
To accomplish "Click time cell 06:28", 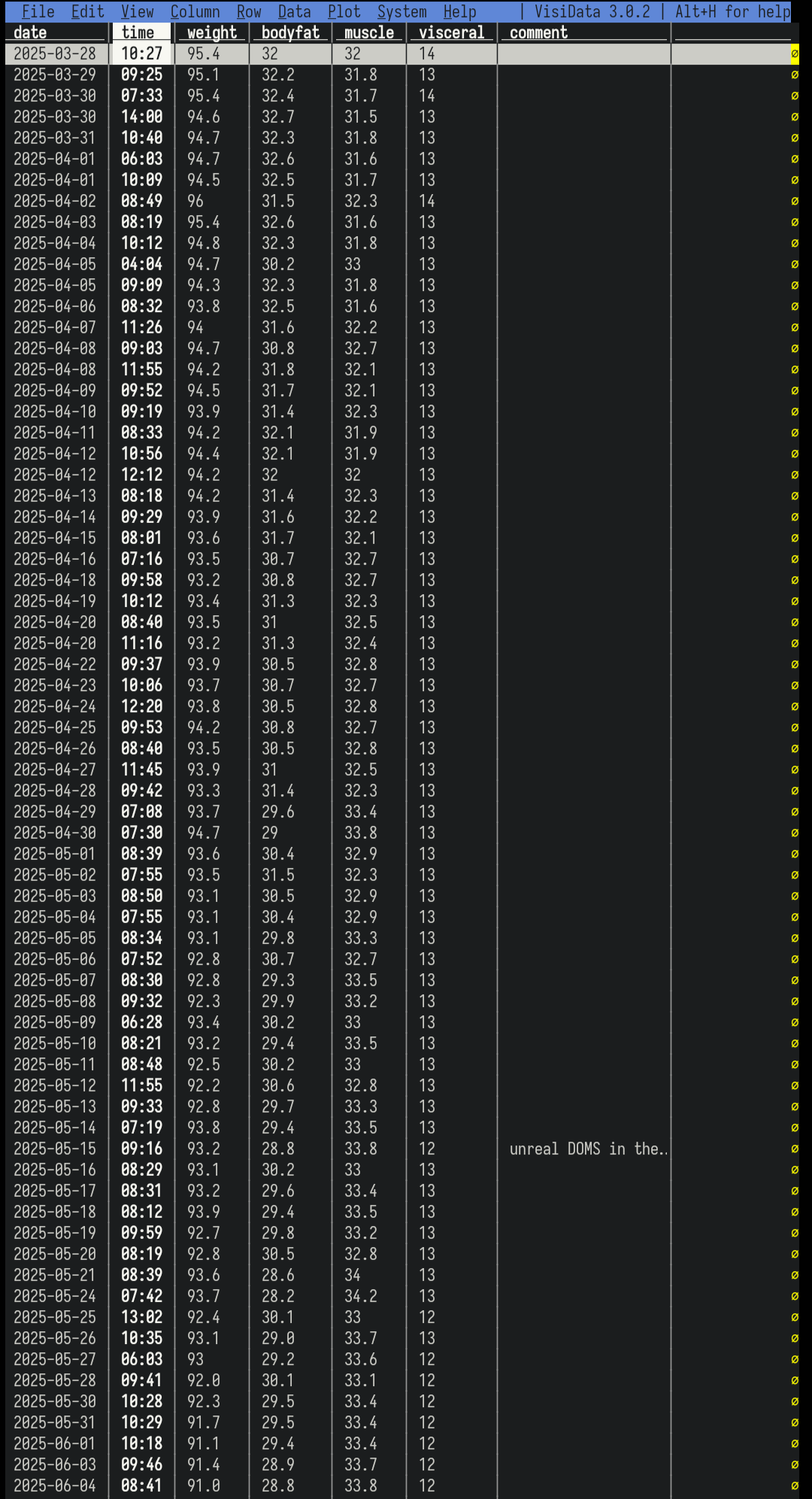I will pos(141,1022).
